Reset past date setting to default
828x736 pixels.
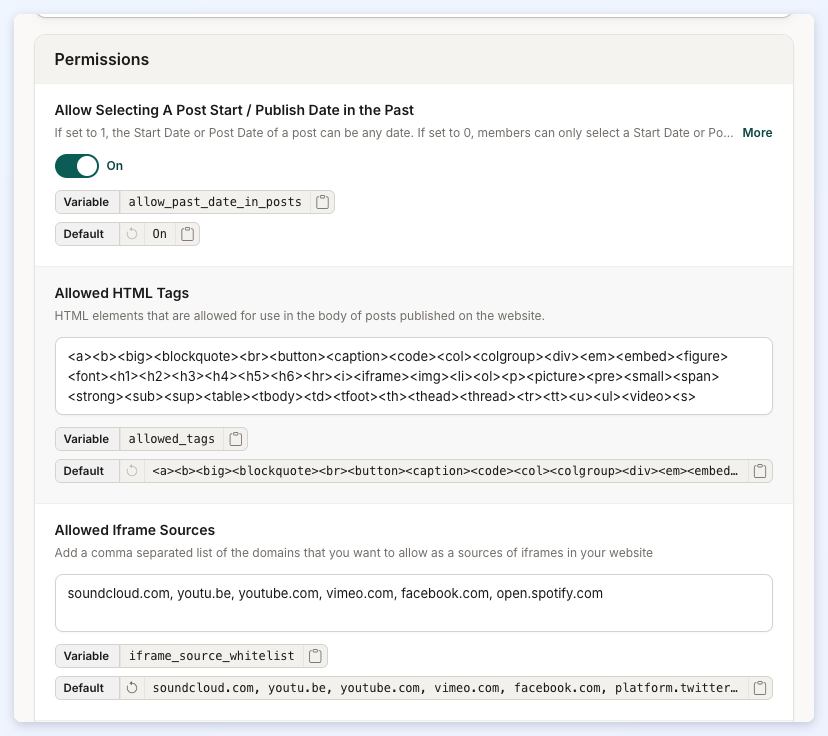pyautogui.click(x=132, y=234)
